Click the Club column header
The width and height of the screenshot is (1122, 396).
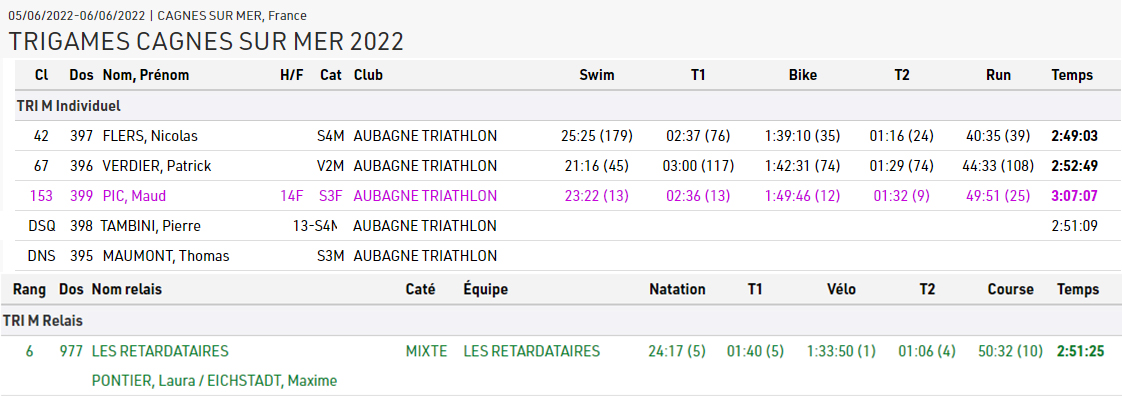point(368,75)
